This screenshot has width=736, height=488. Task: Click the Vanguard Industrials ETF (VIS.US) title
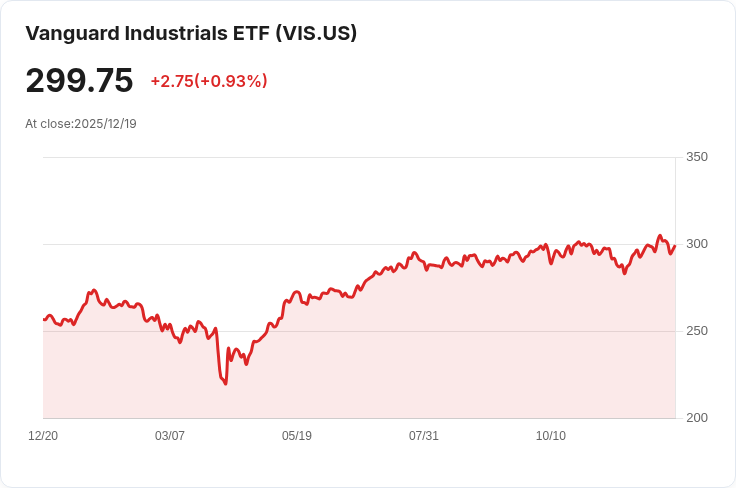191,33
